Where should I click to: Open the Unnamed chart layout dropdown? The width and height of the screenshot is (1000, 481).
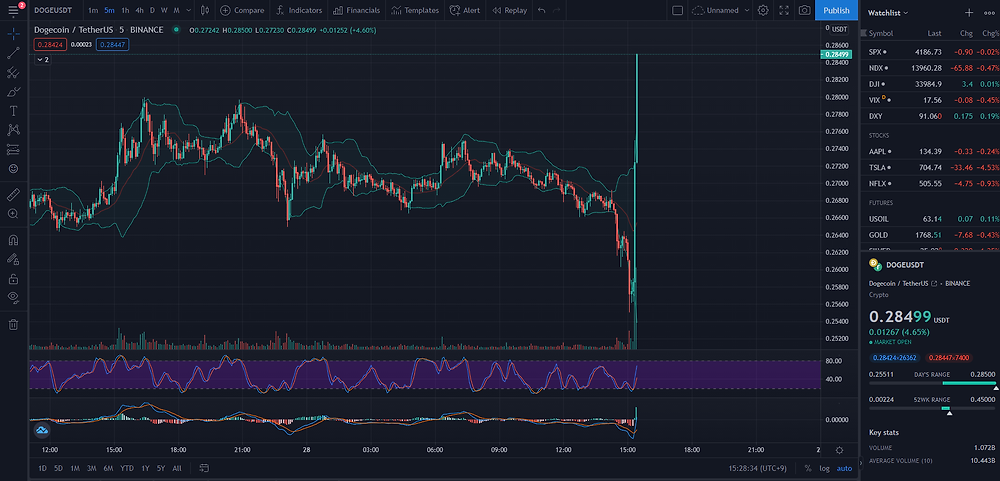click(721, 10)
